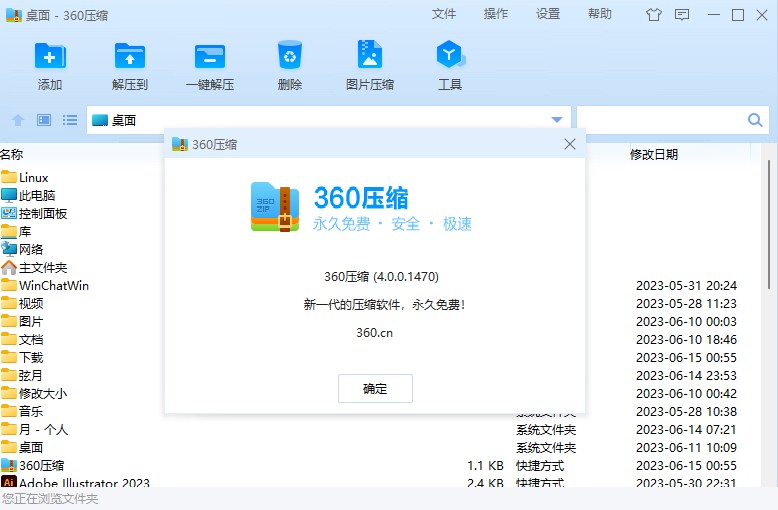Click the 此电脑 computer icon
Screen dimensions: 778x510
coord(9,195)
